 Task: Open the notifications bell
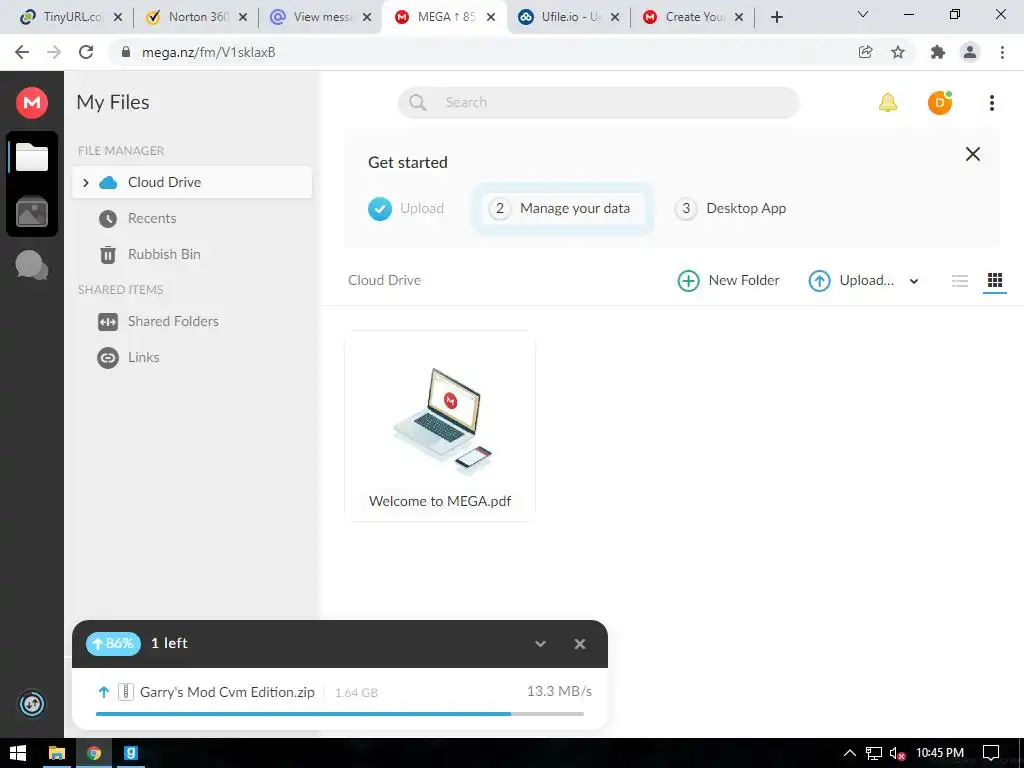[x=888, y=103]
